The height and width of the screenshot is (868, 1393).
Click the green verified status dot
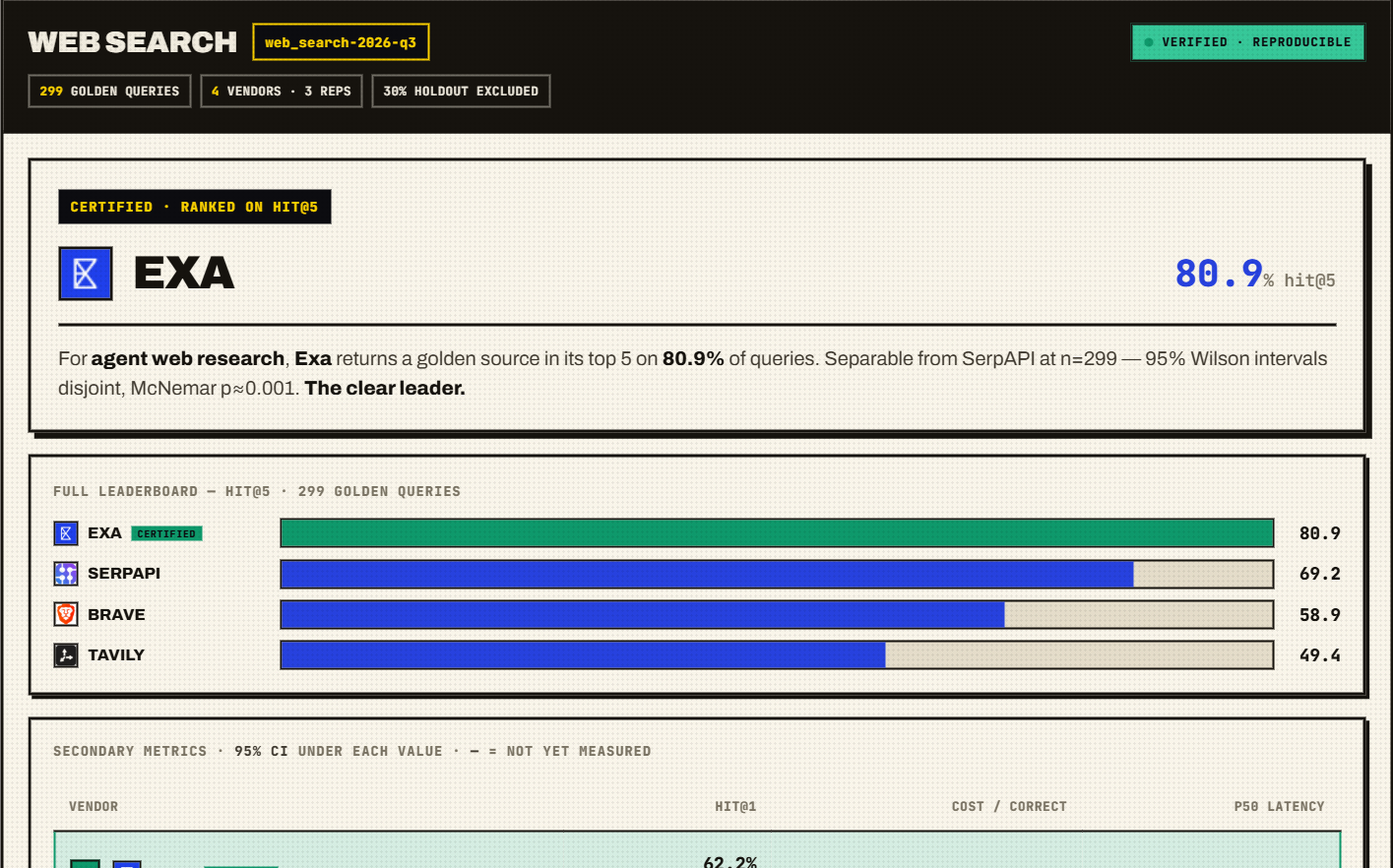coord(1149,42)
